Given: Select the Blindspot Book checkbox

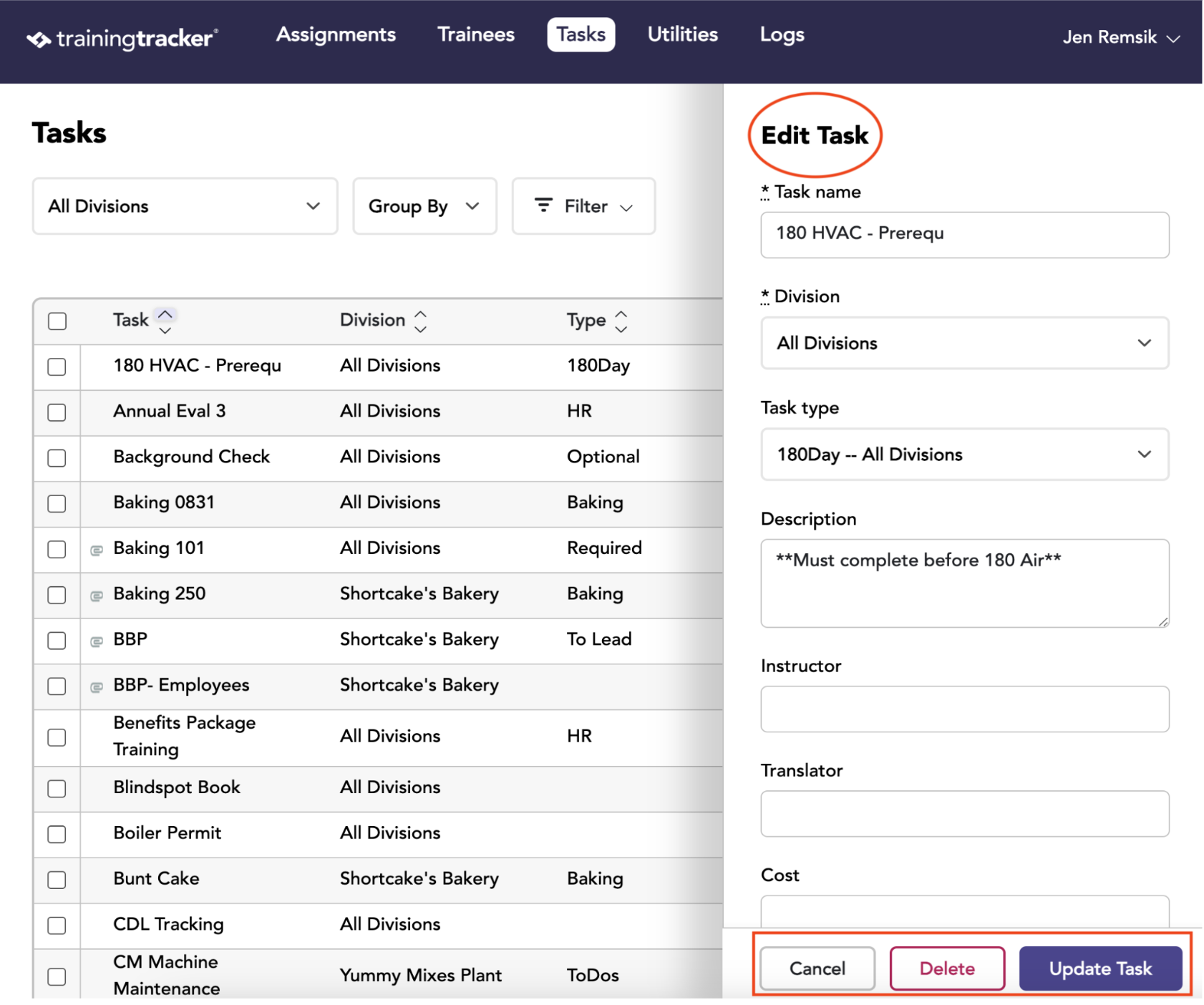Looking at the screenshot, I should [57, 788].
